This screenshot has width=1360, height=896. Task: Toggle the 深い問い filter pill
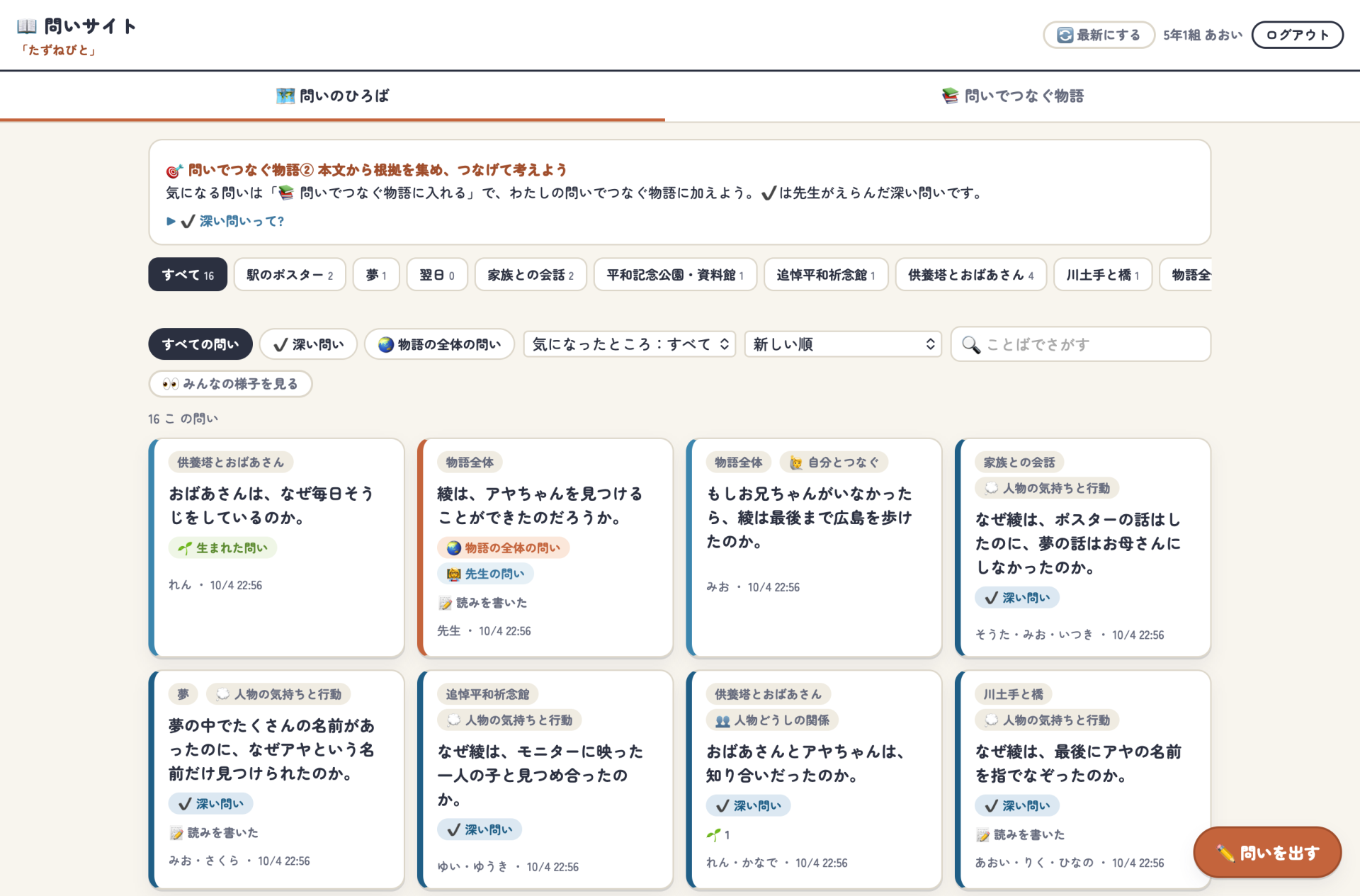308,344
